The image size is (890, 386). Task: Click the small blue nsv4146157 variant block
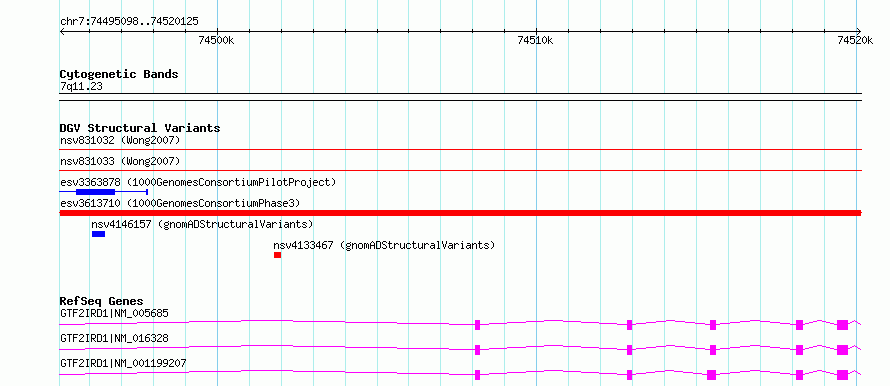[98, 234]
